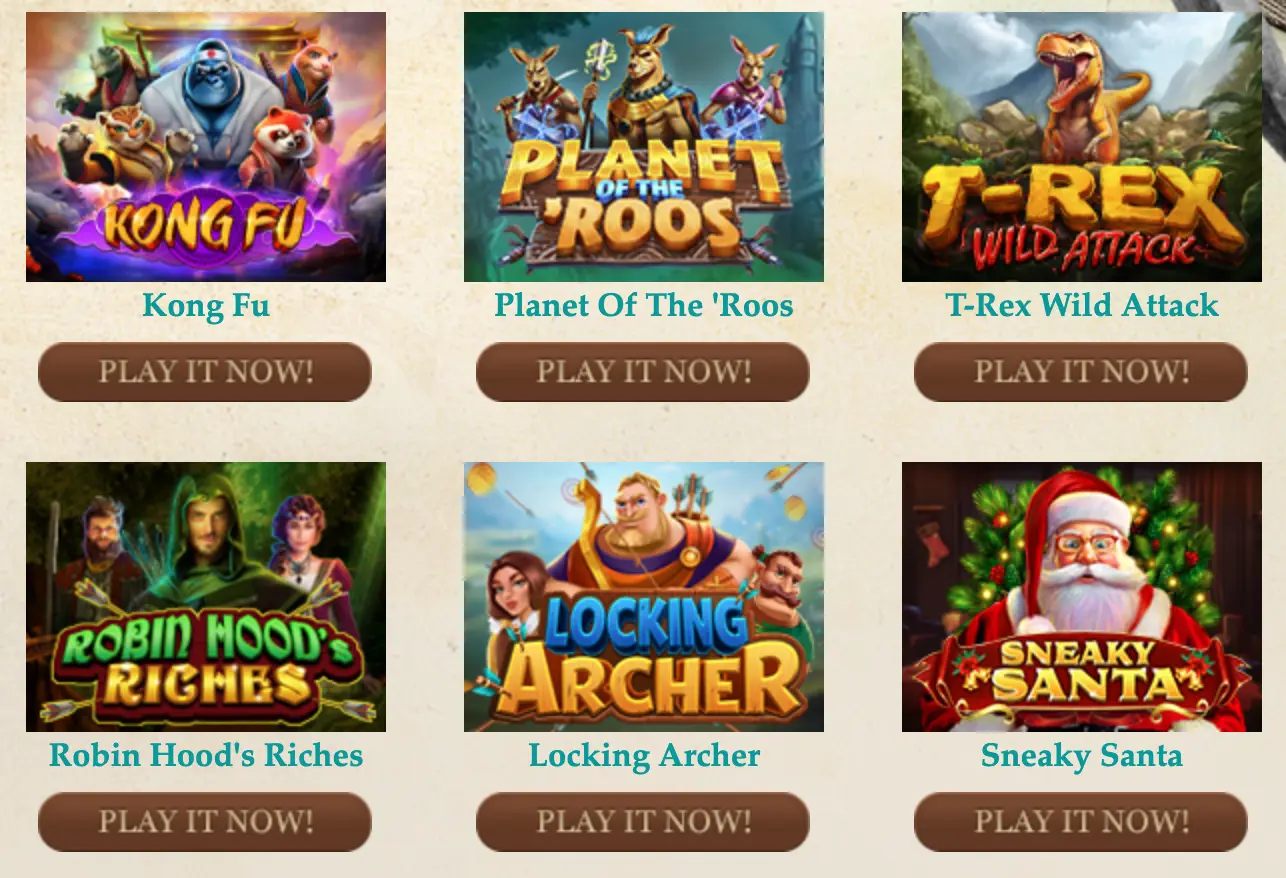Viewport: 1286px width, 878px height.
Task: Select the Sneaky Santa game image
Action: 1082,597
